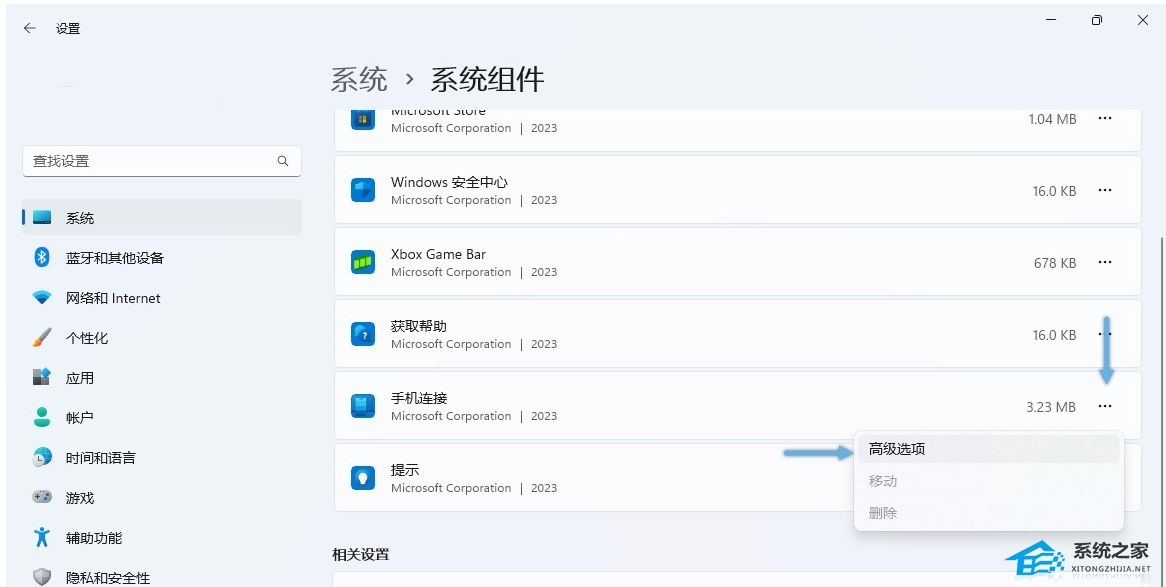This screenshot has height=587, width=1166.
Task: Click the 1.04 MB size of Microsoft Store
Action: (1052, 119)
